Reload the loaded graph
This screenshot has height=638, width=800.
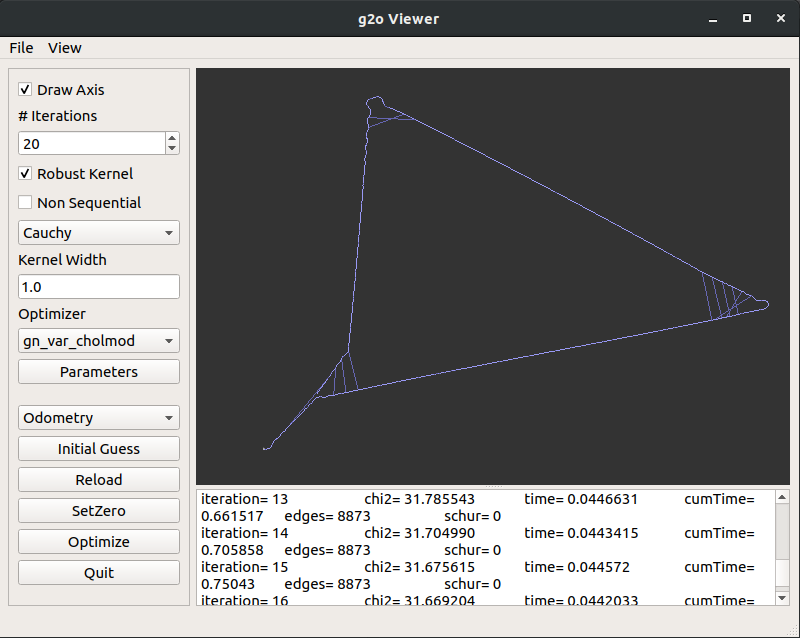[98, 479]
